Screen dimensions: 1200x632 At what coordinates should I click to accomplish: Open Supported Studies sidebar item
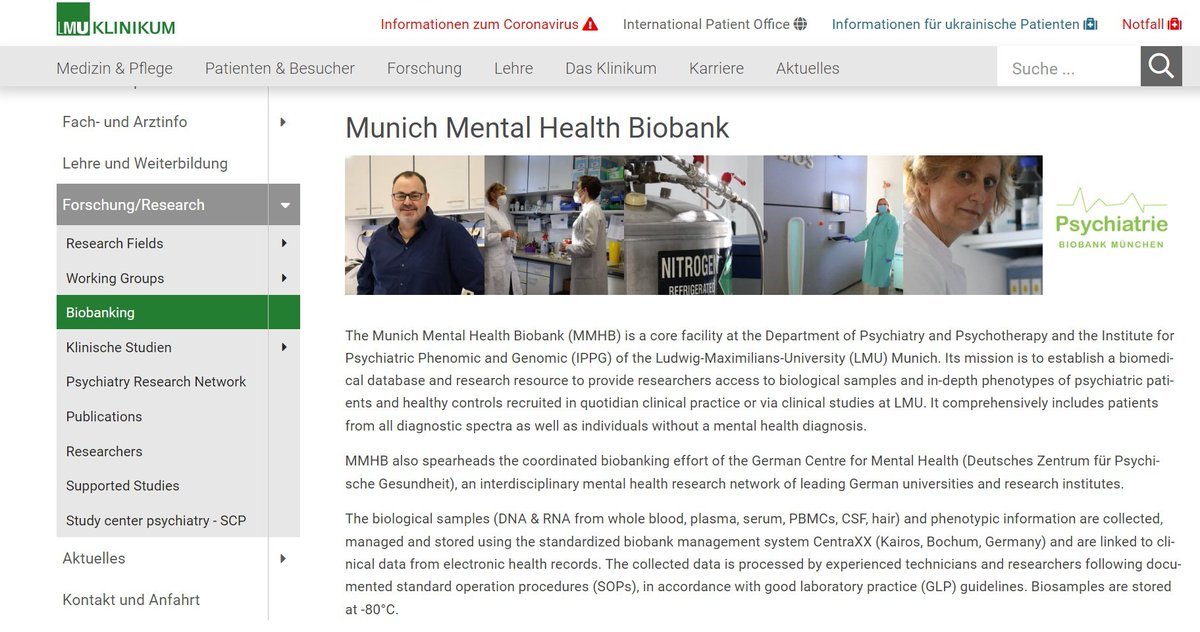pos(123,486)
